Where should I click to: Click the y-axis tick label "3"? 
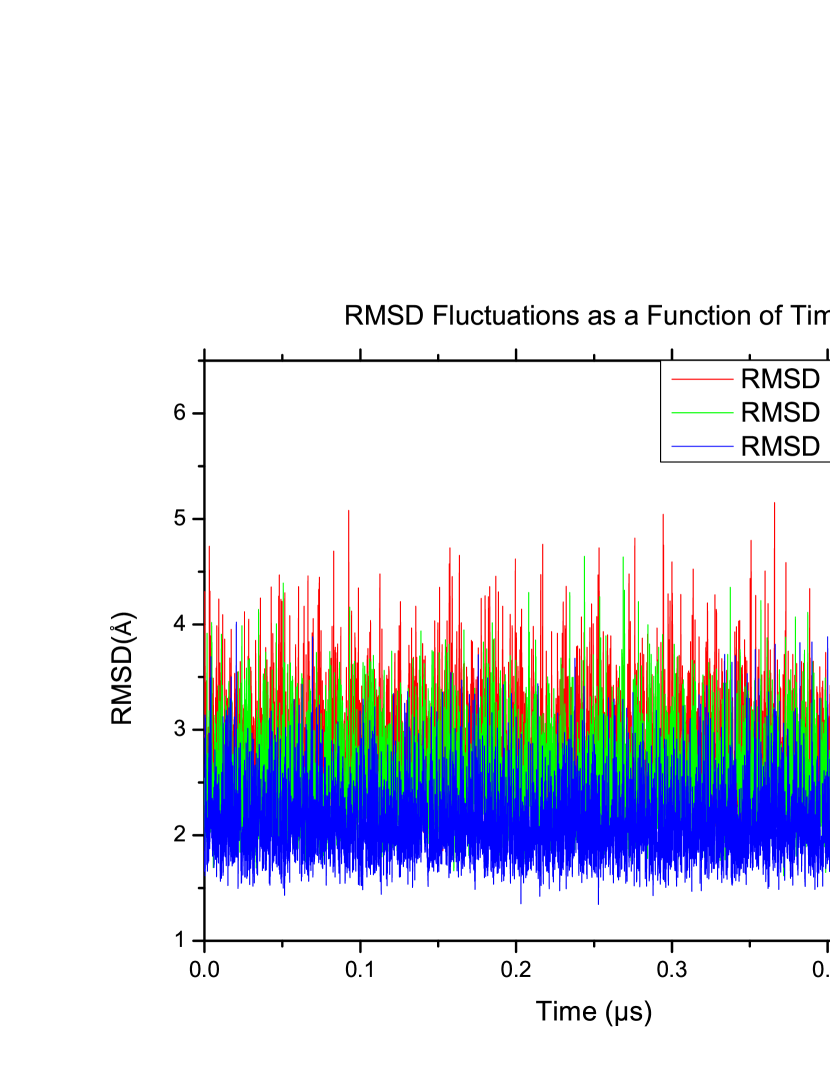(x=180, y=729)
